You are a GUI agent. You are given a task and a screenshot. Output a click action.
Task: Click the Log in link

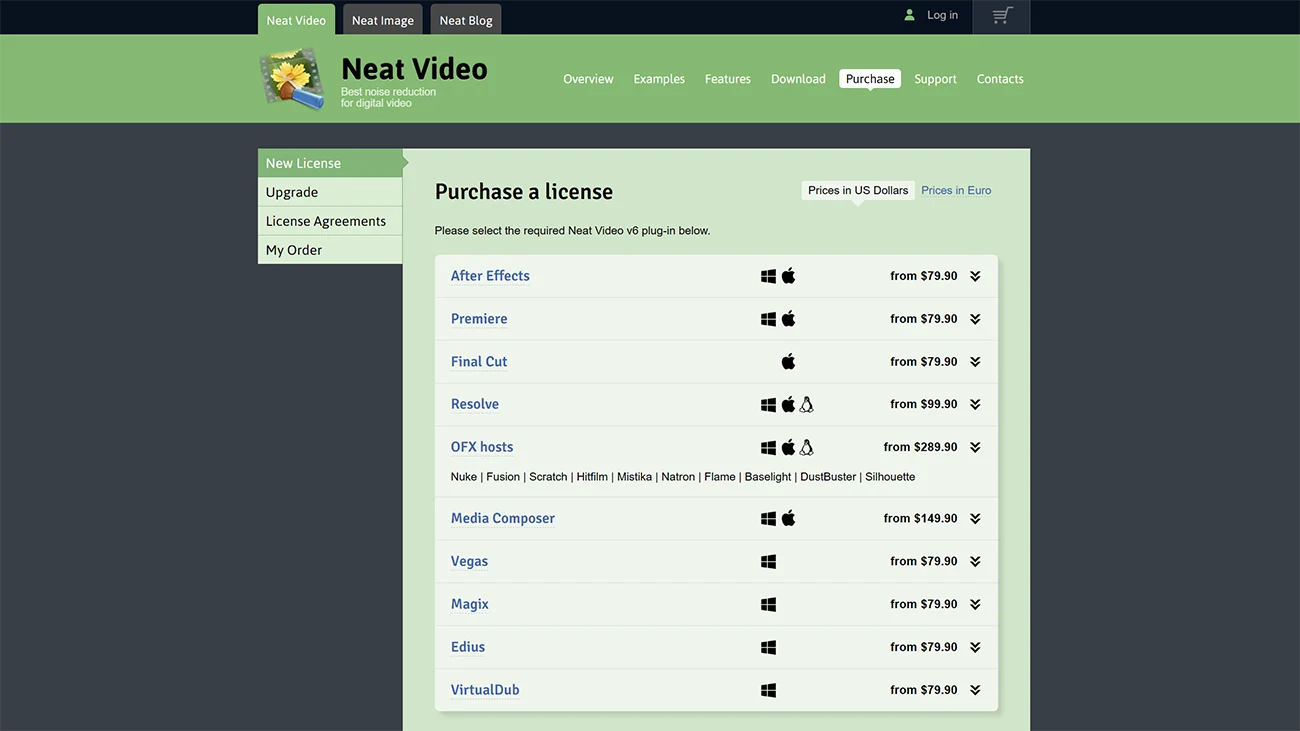pyautogui.click(x=942, y=15)
